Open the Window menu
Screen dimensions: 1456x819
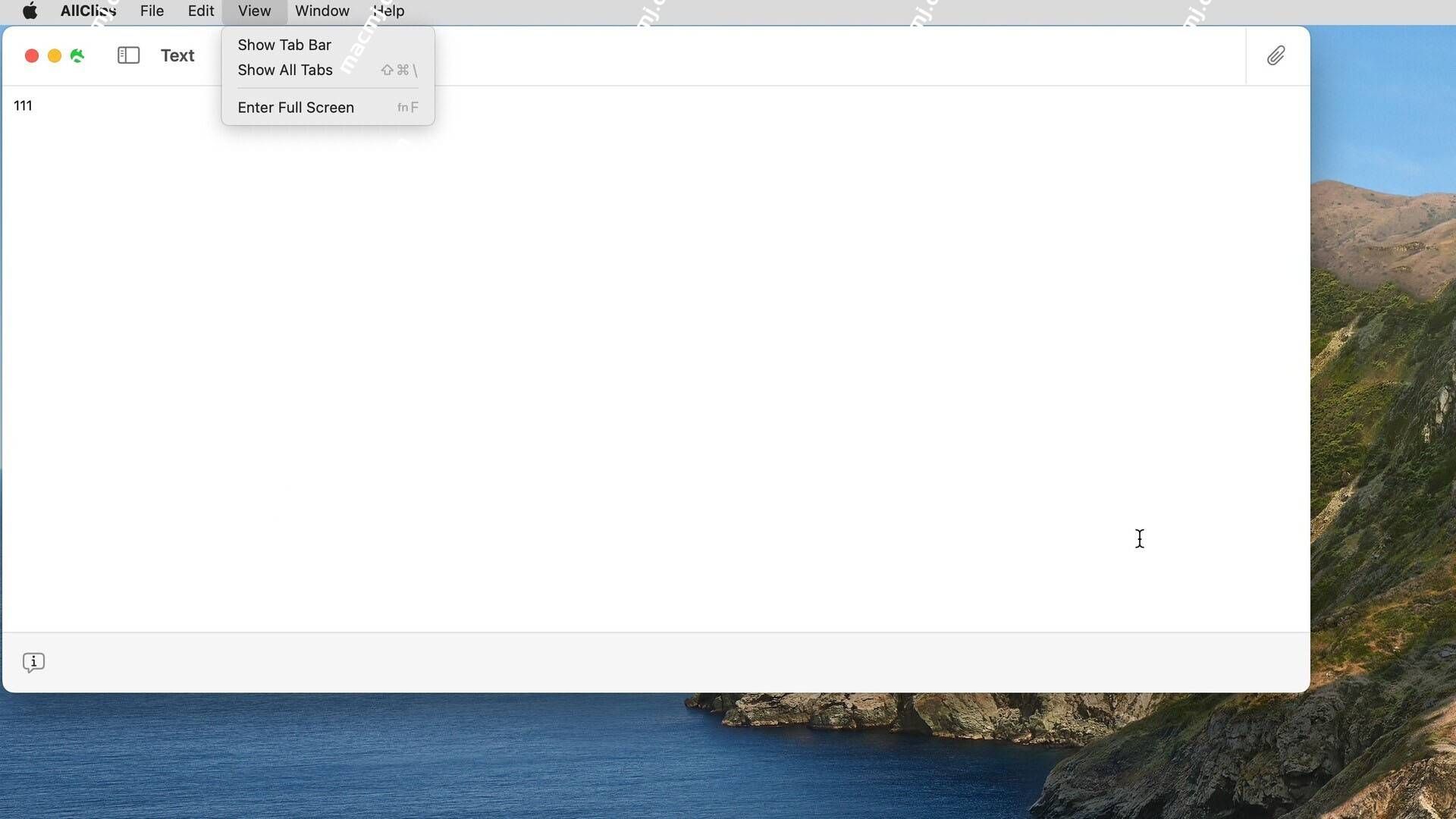[322, 10]
